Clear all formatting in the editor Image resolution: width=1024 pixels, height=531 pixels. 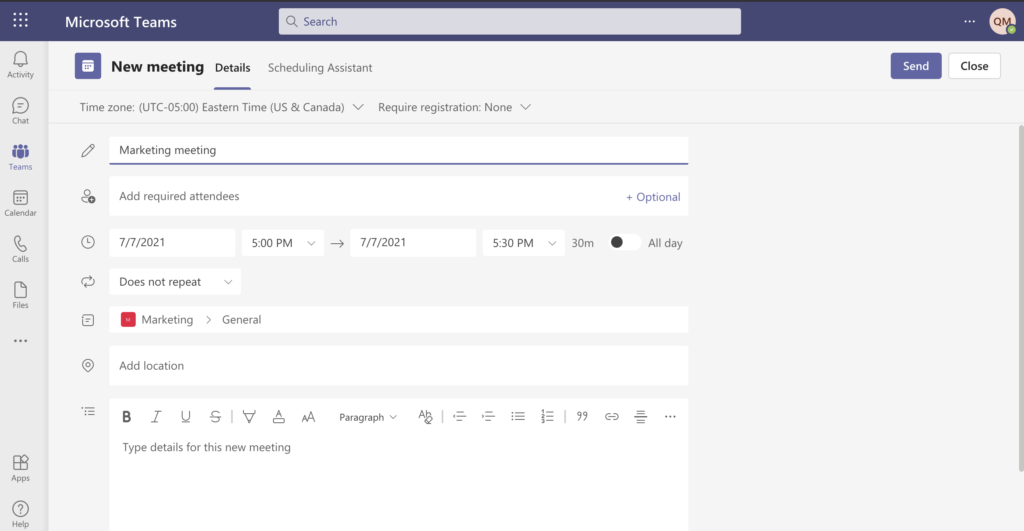425,417
